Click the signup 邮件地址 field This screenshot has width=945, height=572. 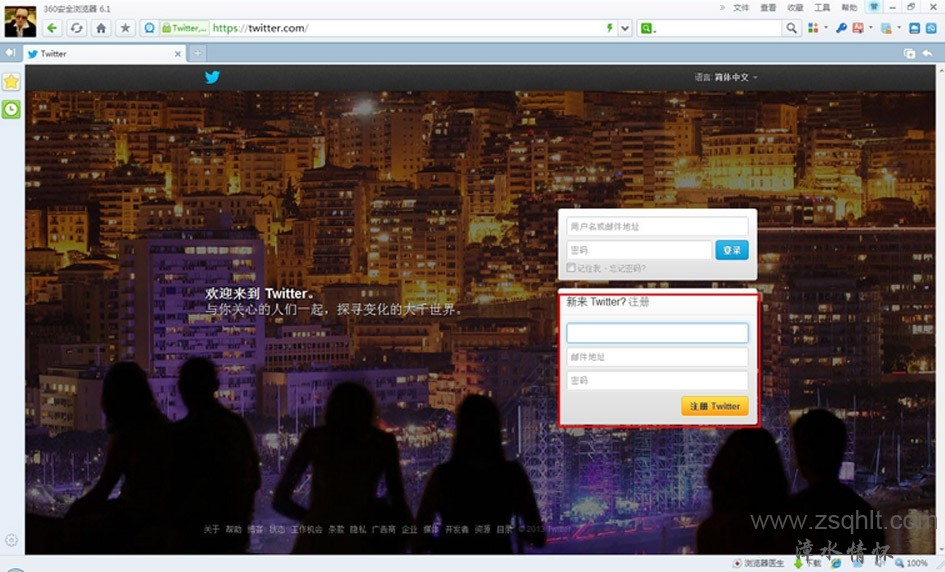657,357
